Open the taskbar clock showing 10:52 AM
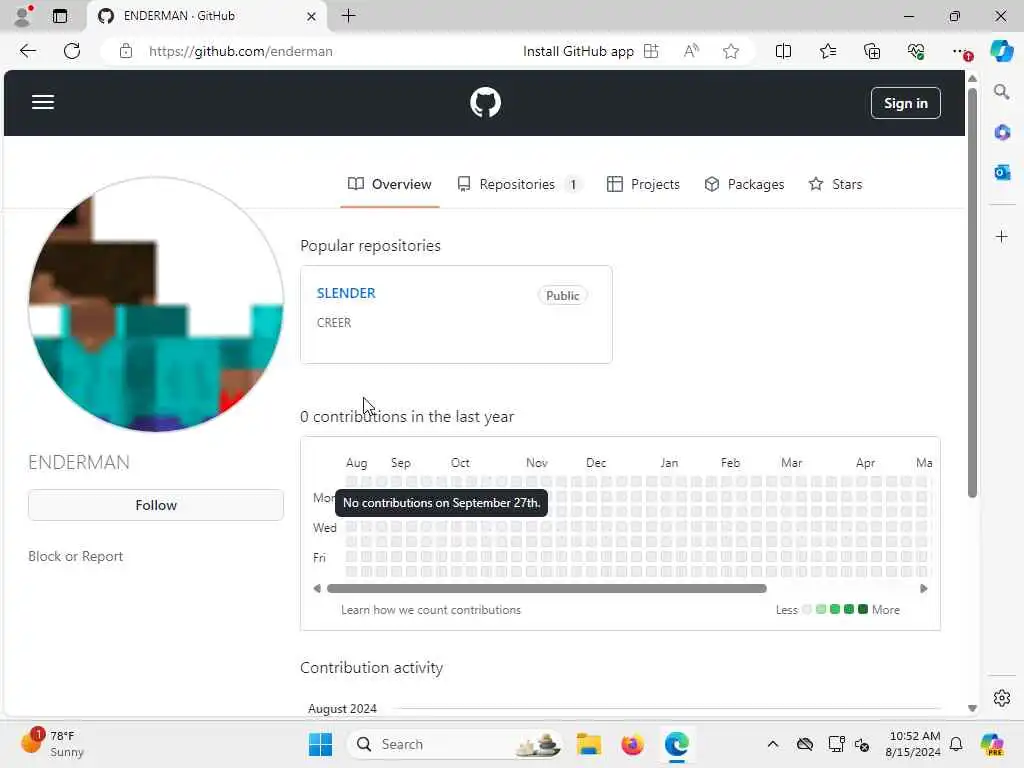Screen dimensions: 1024x768 (x=913, y=744)
